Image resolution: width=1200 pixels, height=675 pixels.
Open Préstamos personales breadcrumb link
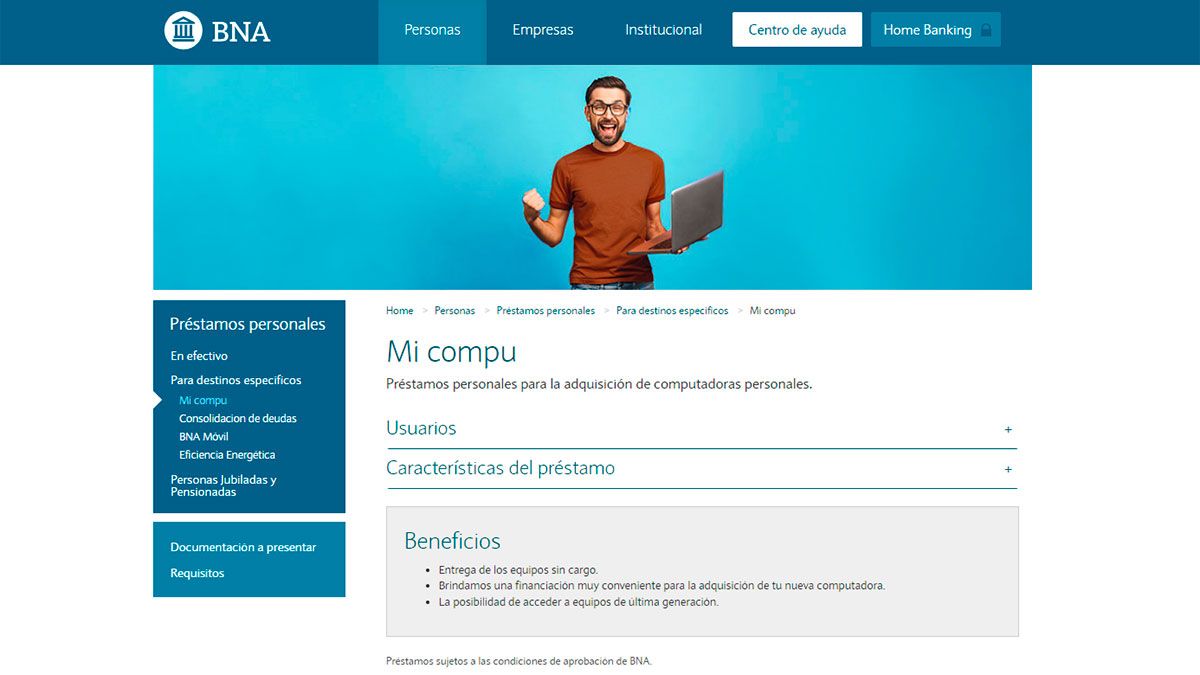tap(546, 311)
